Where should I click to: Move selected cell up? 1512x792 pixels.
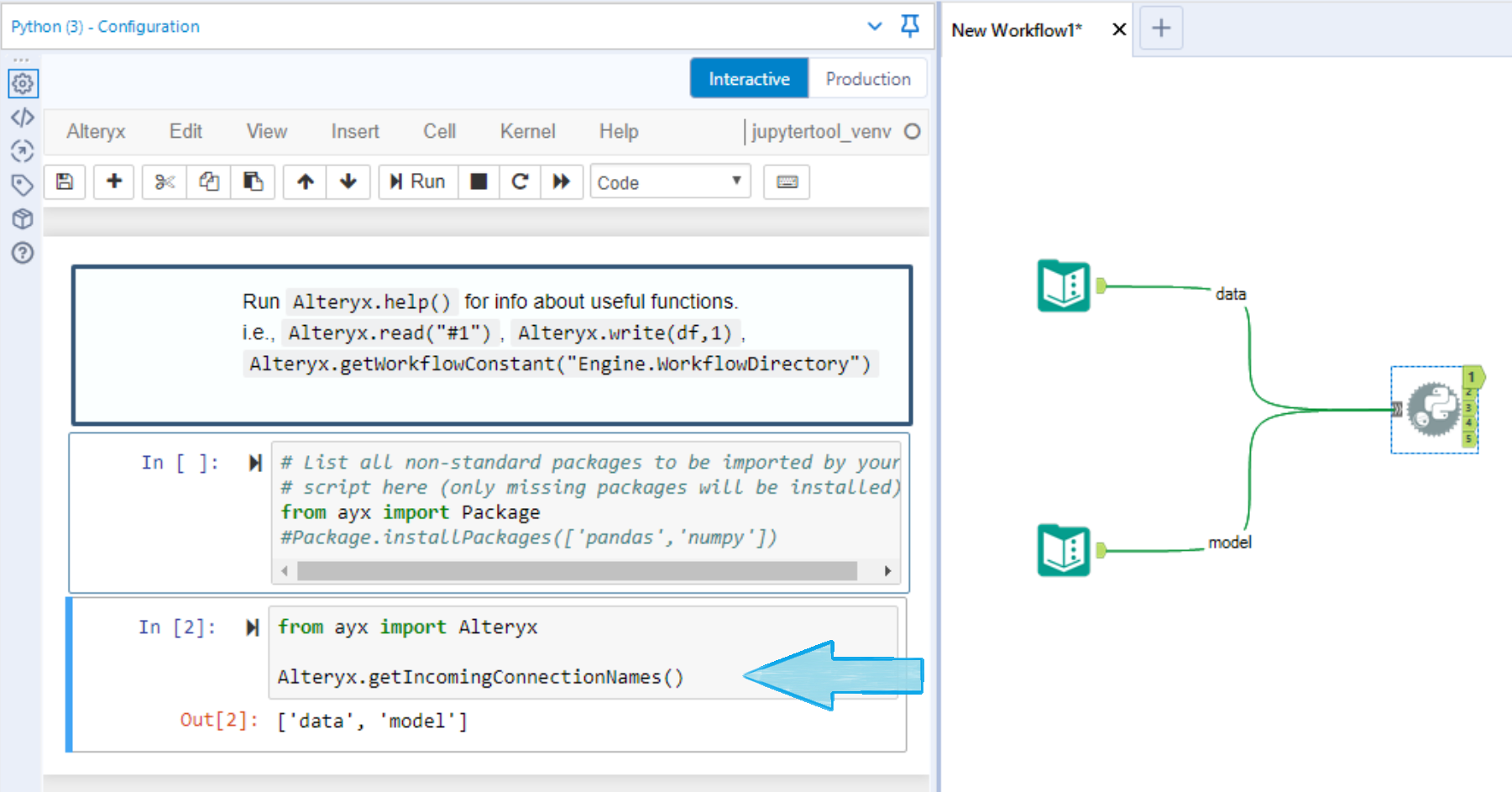tap(306, 182)
